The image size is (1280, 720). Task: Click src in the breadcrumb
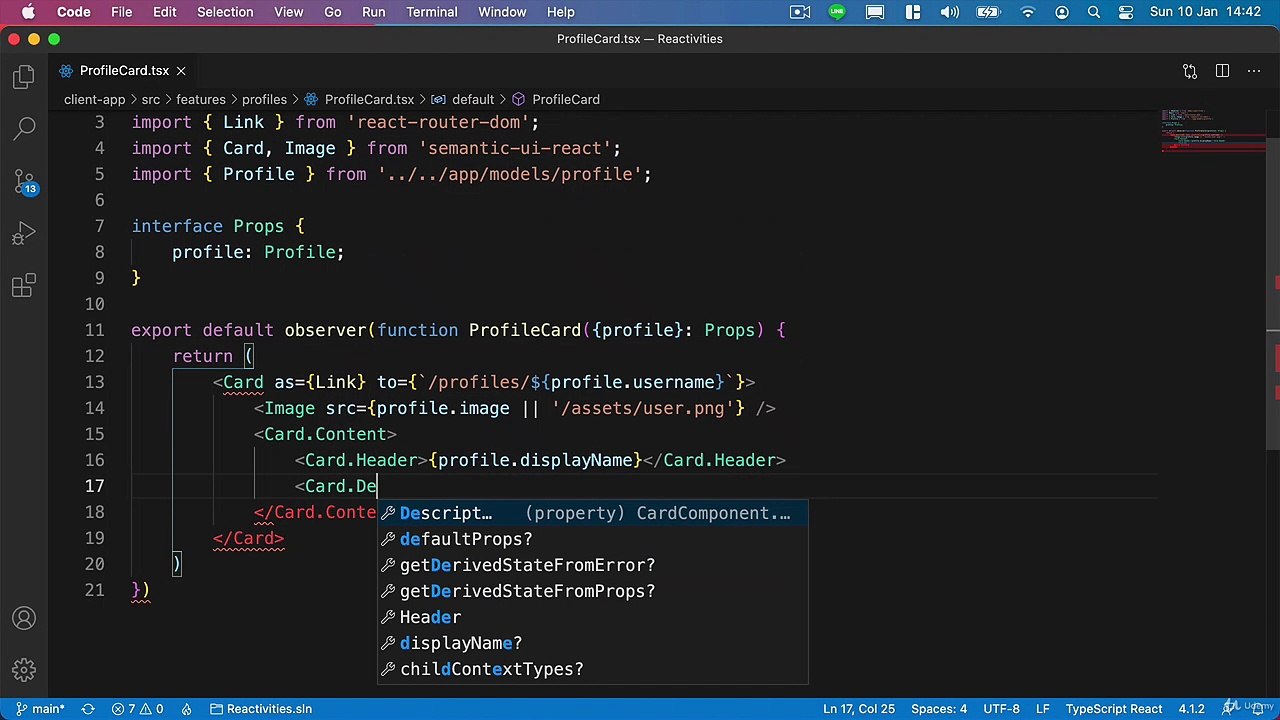150,99
